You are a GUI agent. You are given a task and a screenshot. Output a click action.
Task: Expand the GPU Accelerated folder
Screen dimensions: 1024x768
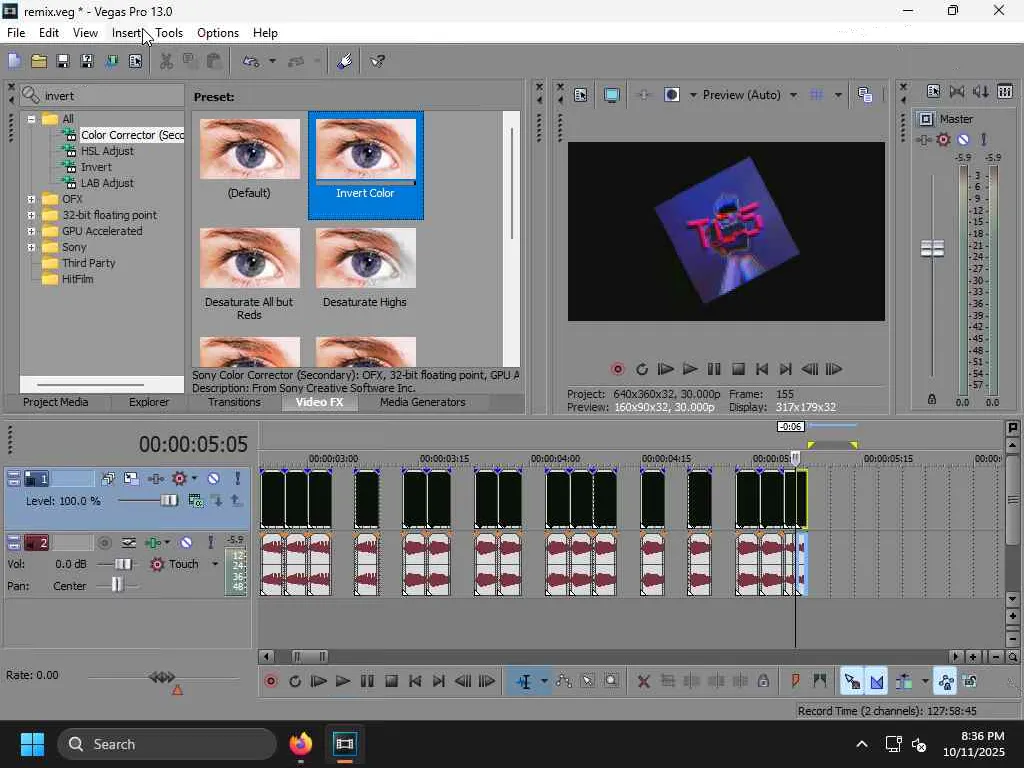coord(31,231)
